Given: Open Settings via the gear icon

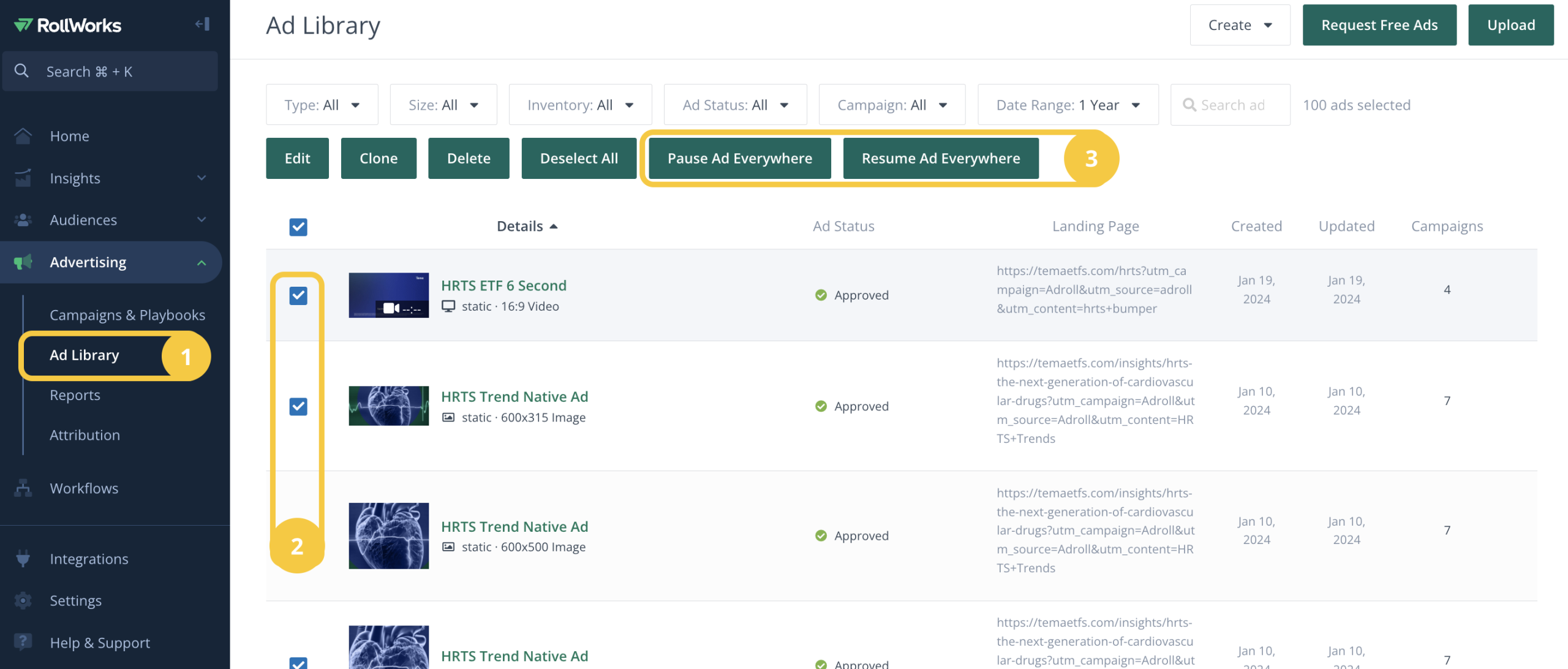Looking at the screenshot, I should 23,600.
